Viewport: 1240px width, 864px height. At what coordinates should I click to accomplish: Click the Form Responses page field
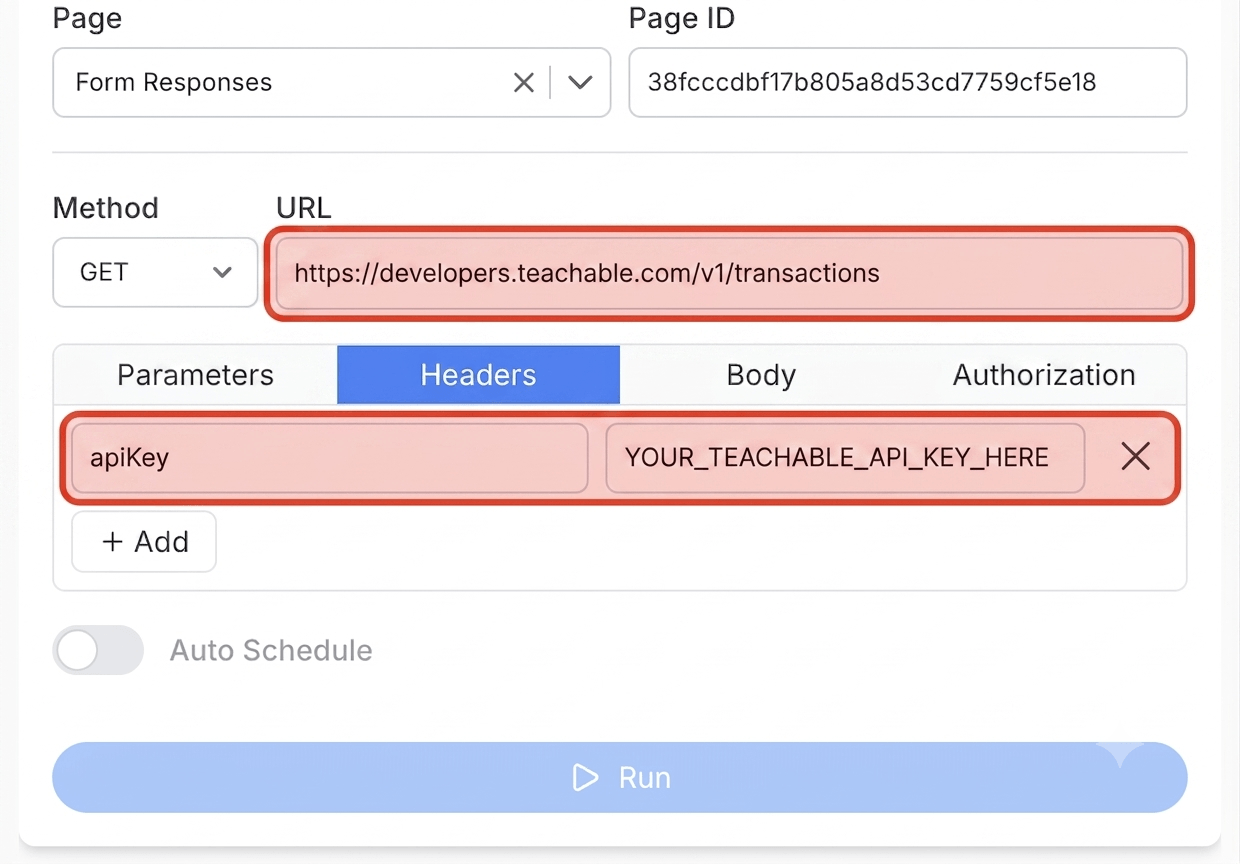[331, 82]
